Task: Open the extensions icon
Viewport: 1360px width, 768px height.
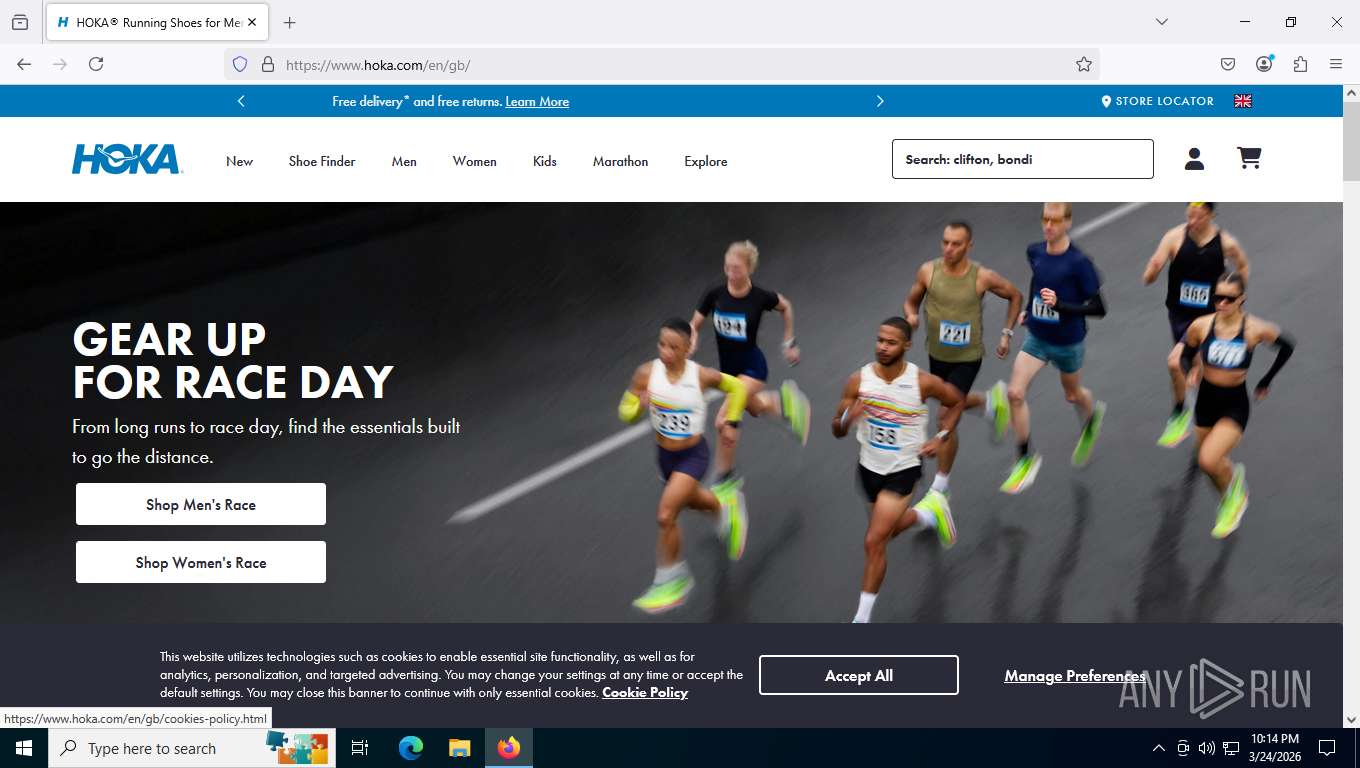Action: tap(1300, 64)
